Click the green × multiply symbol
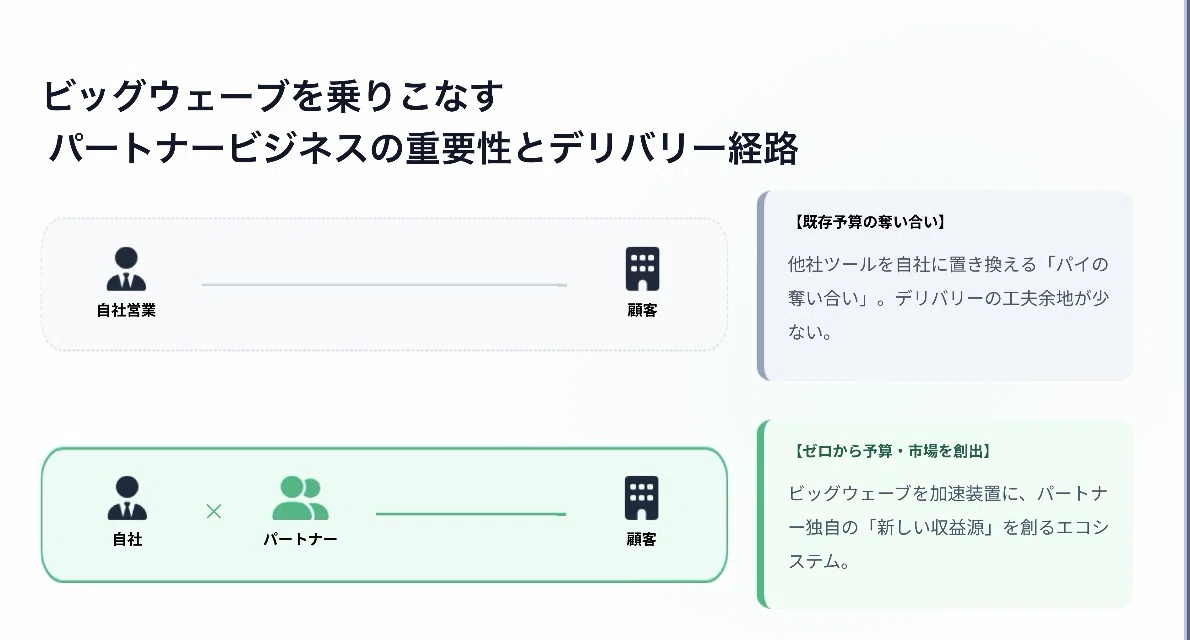 click(x=214, y=512)
